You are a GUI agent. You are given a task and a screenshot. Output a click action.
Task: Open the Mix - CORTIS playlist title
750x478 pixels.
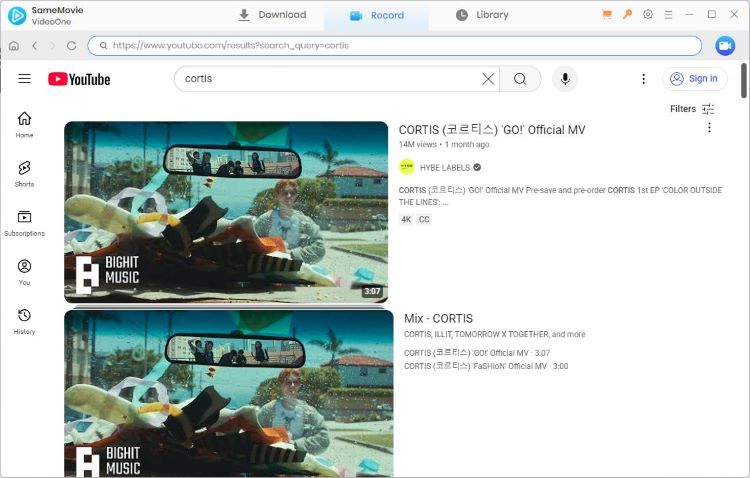pos(438,319)
